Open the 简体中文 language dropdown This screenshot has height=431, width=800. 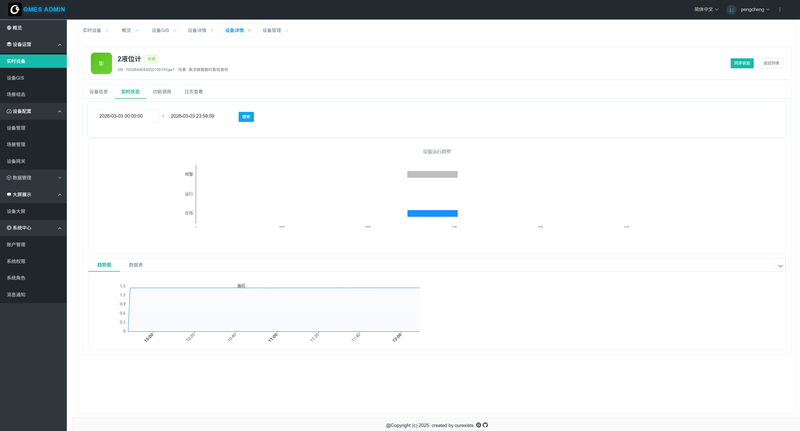706,9
